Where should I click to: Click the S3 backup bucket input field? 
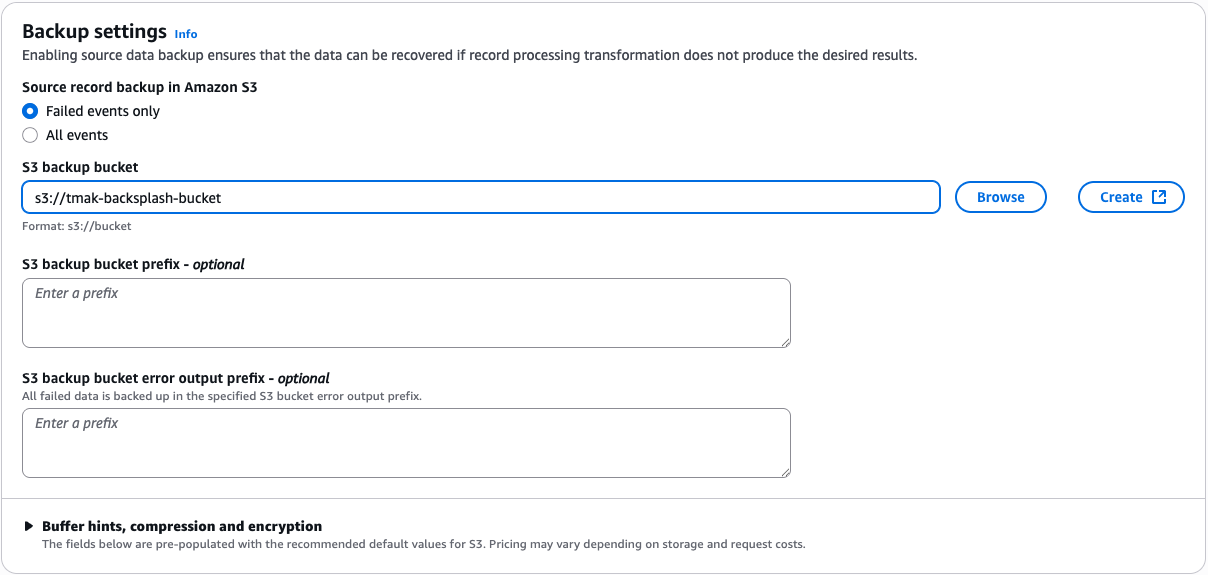click(x=480, y=198)
